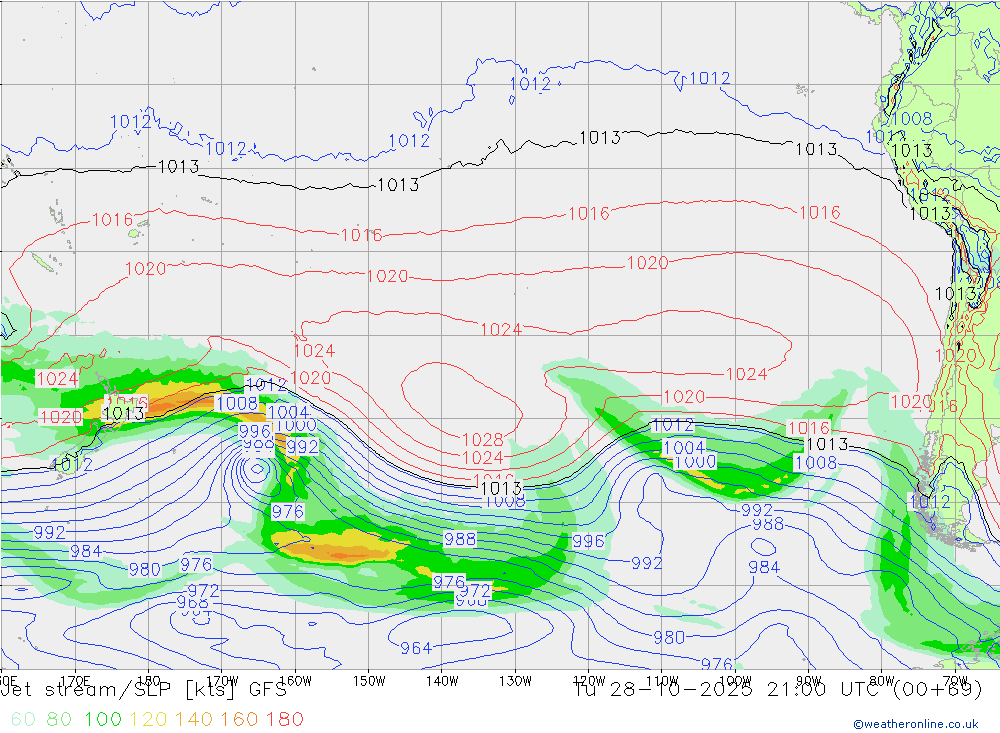Click the 100W longitude label
Image resolution: width=1000 pixels, height=733 pixels.
point(735,681)
